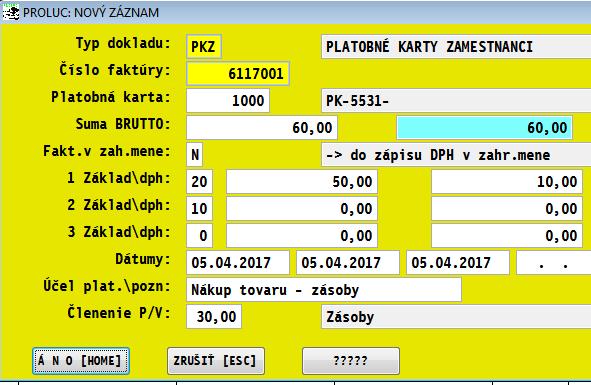
Task: Click the 'Číslo faktúry:' label
Action: point(115,70)
